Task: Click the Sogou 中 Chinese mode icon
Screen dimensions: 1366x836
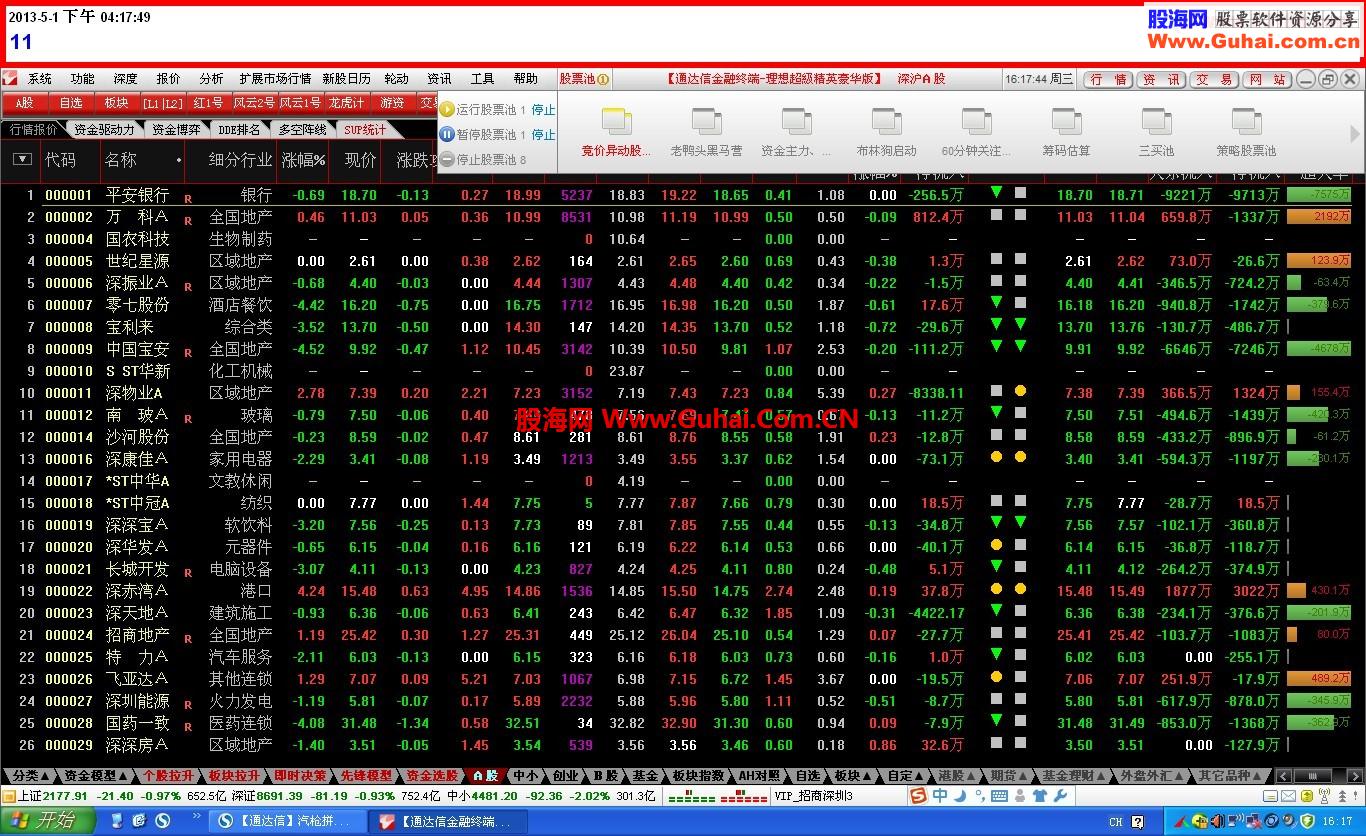Action: point(940,796)
